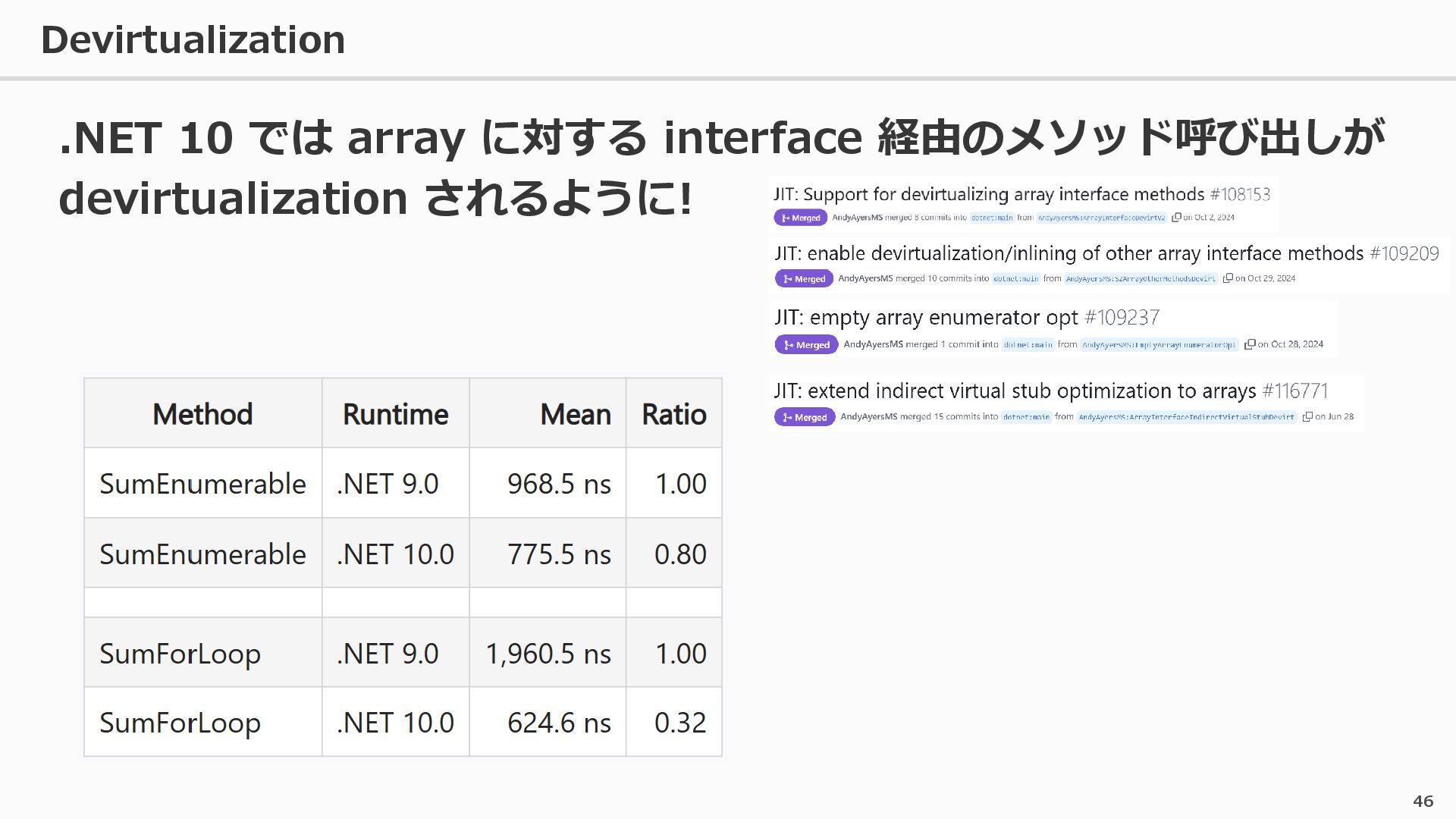Click the Ratio column header
The width and height of the screenshot is (1456, 819).
click(673, 414)
